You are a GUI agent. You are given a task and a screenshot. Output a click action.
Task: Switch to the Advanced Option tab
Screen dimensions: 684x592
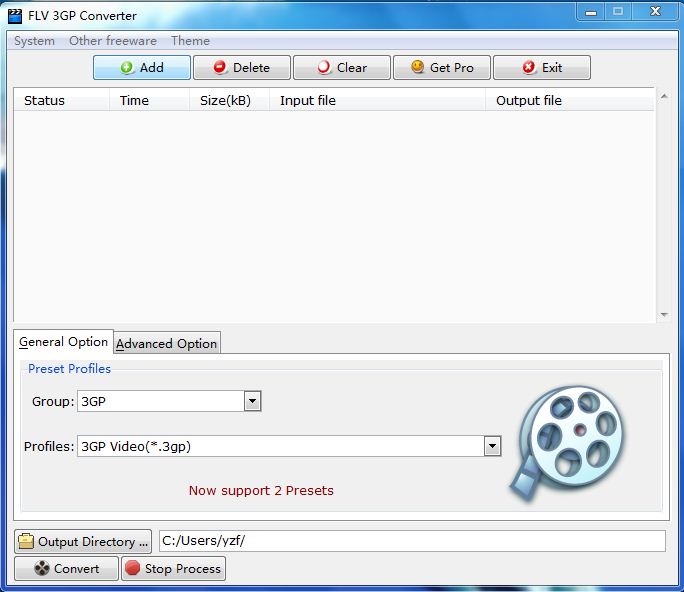[167, 344]
